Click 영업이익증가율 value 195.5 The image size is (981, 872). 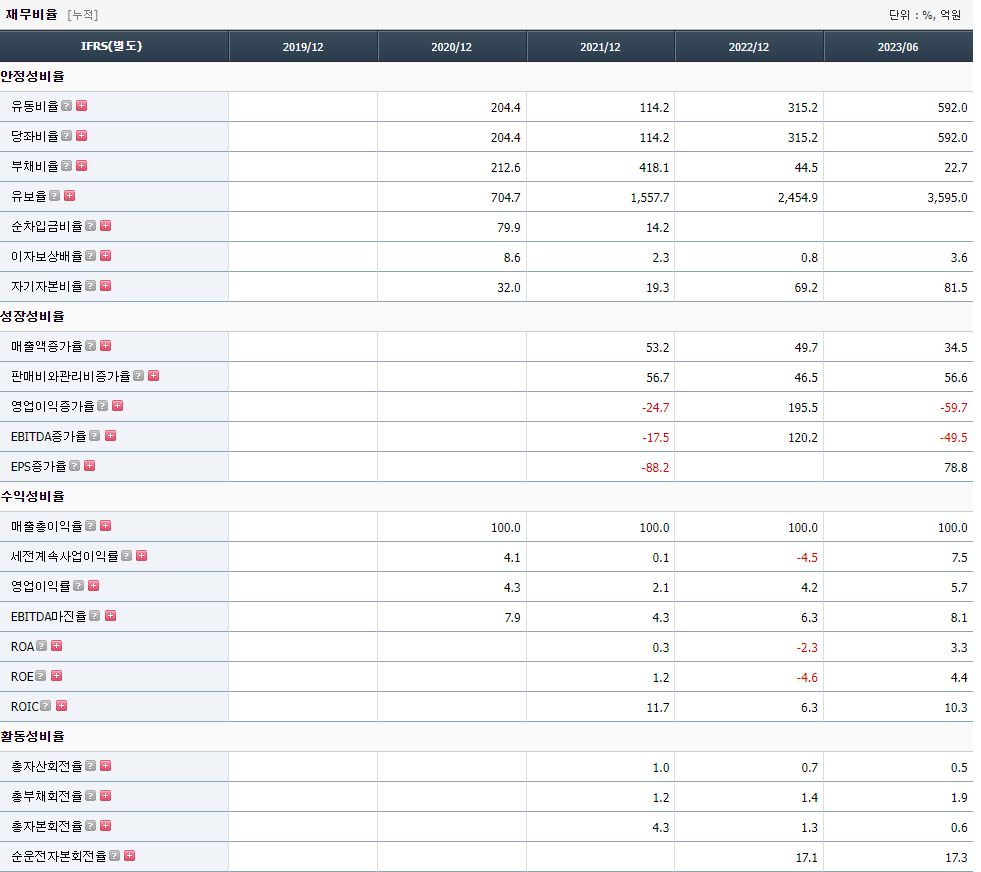click(803, 408)
